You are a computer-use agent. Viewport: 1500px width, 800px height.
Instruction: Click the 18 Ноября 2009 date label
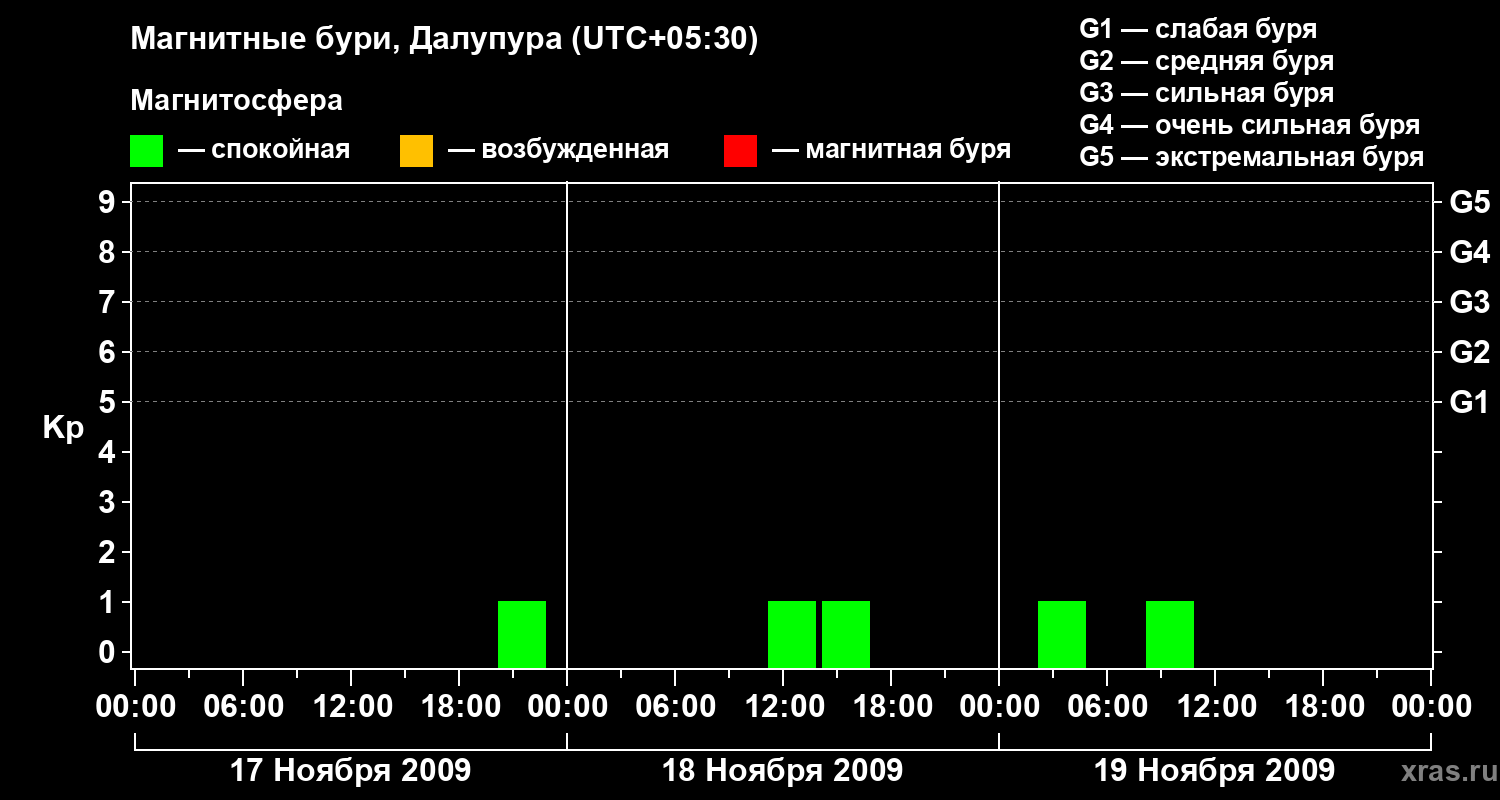click(782, 771)
